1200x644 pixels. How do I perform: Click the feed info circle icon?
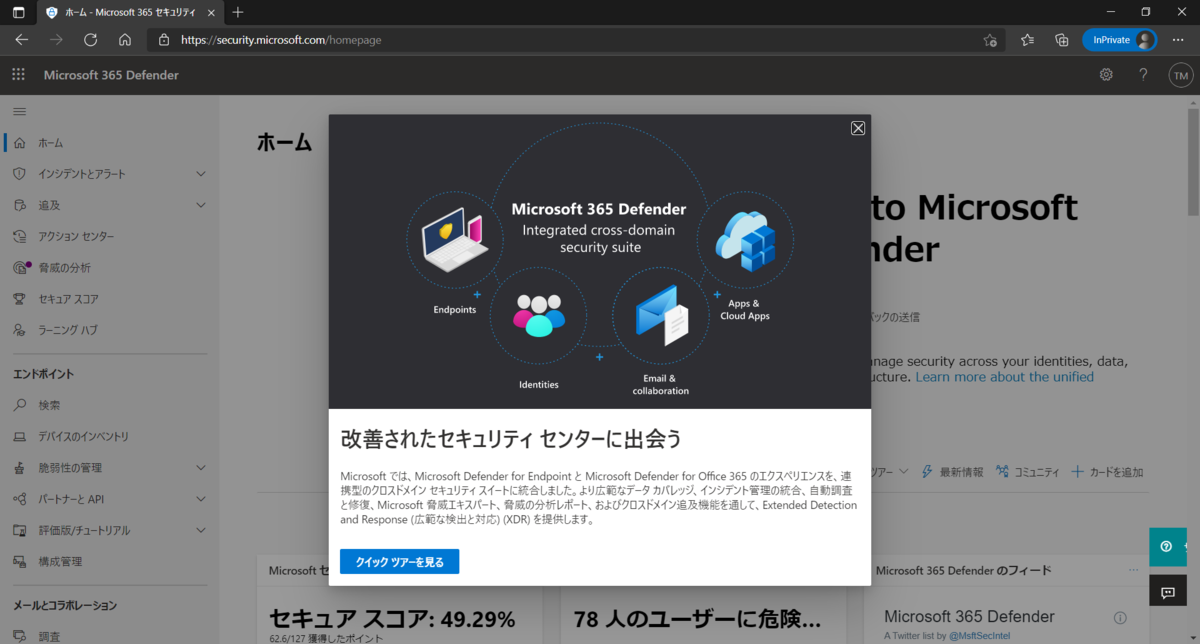[x=1120, y=617]
